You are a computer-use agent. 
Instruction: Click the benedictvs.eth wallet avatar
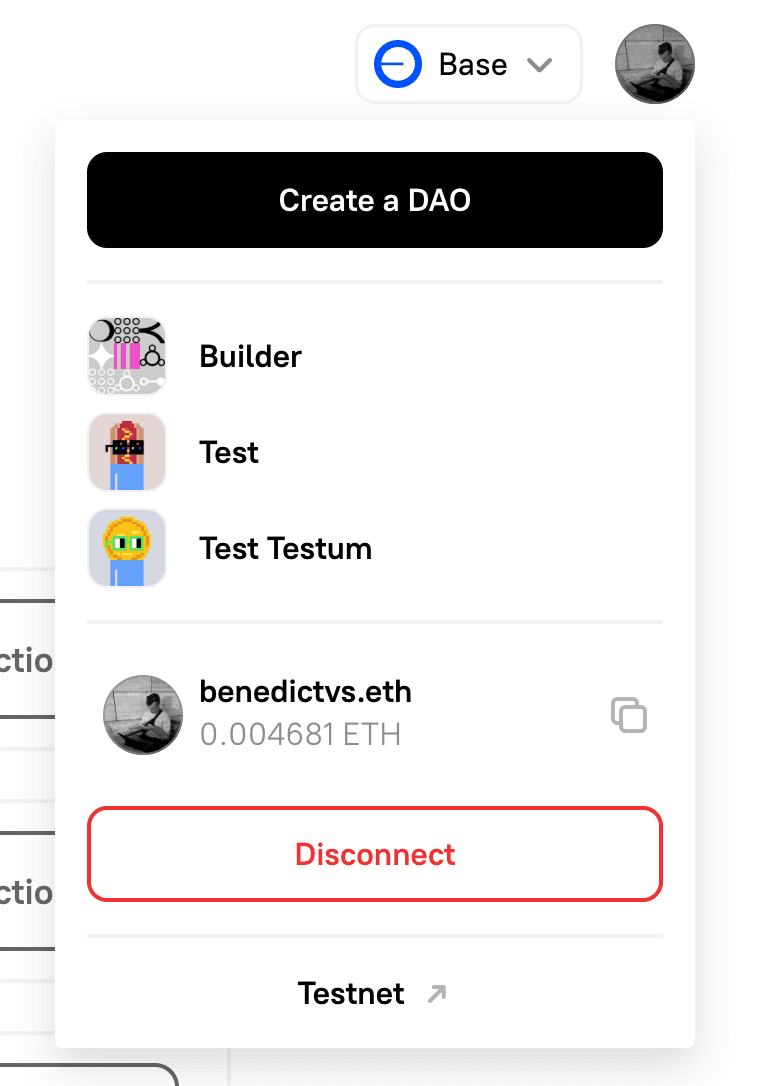pos(143,715)
